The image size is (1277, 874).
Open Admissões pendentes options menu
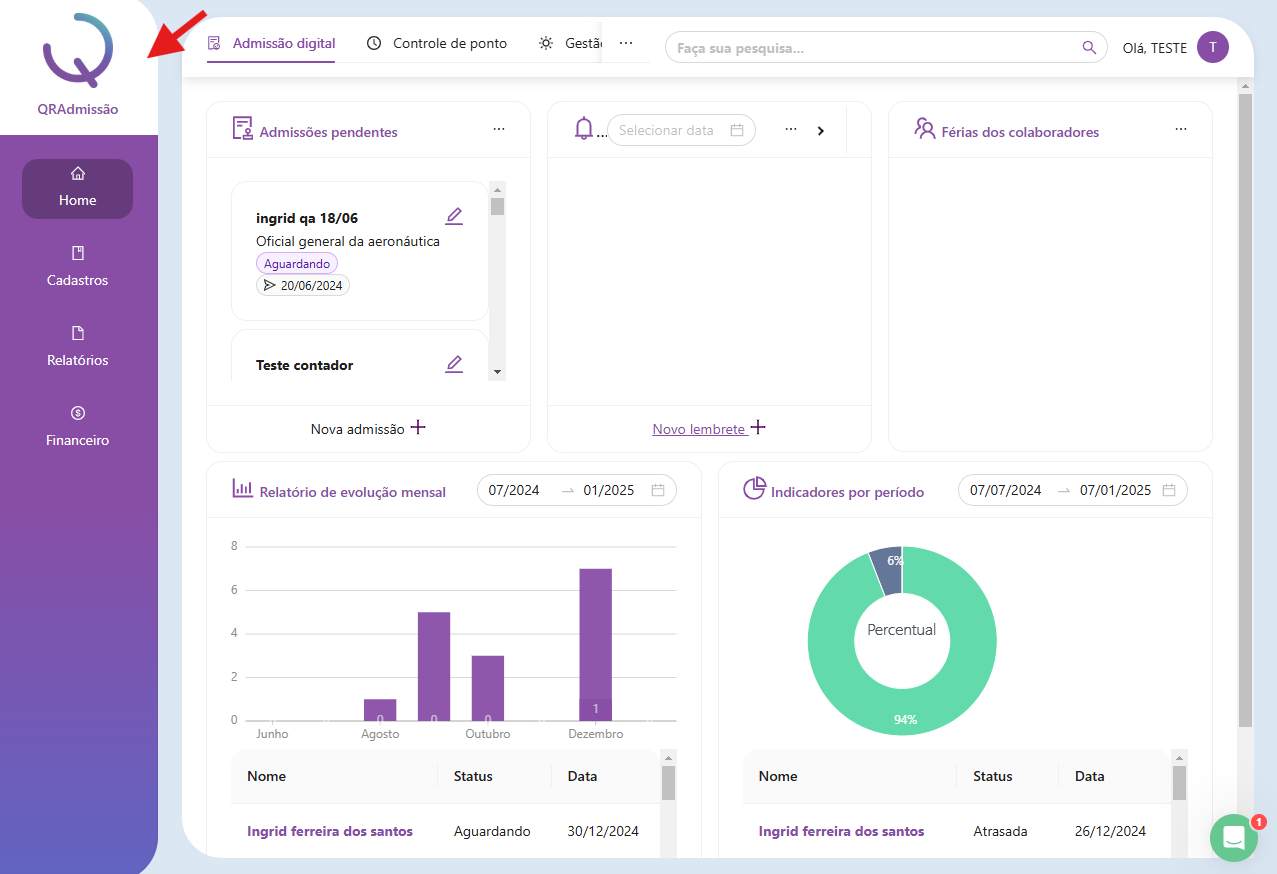coord(498,130)
